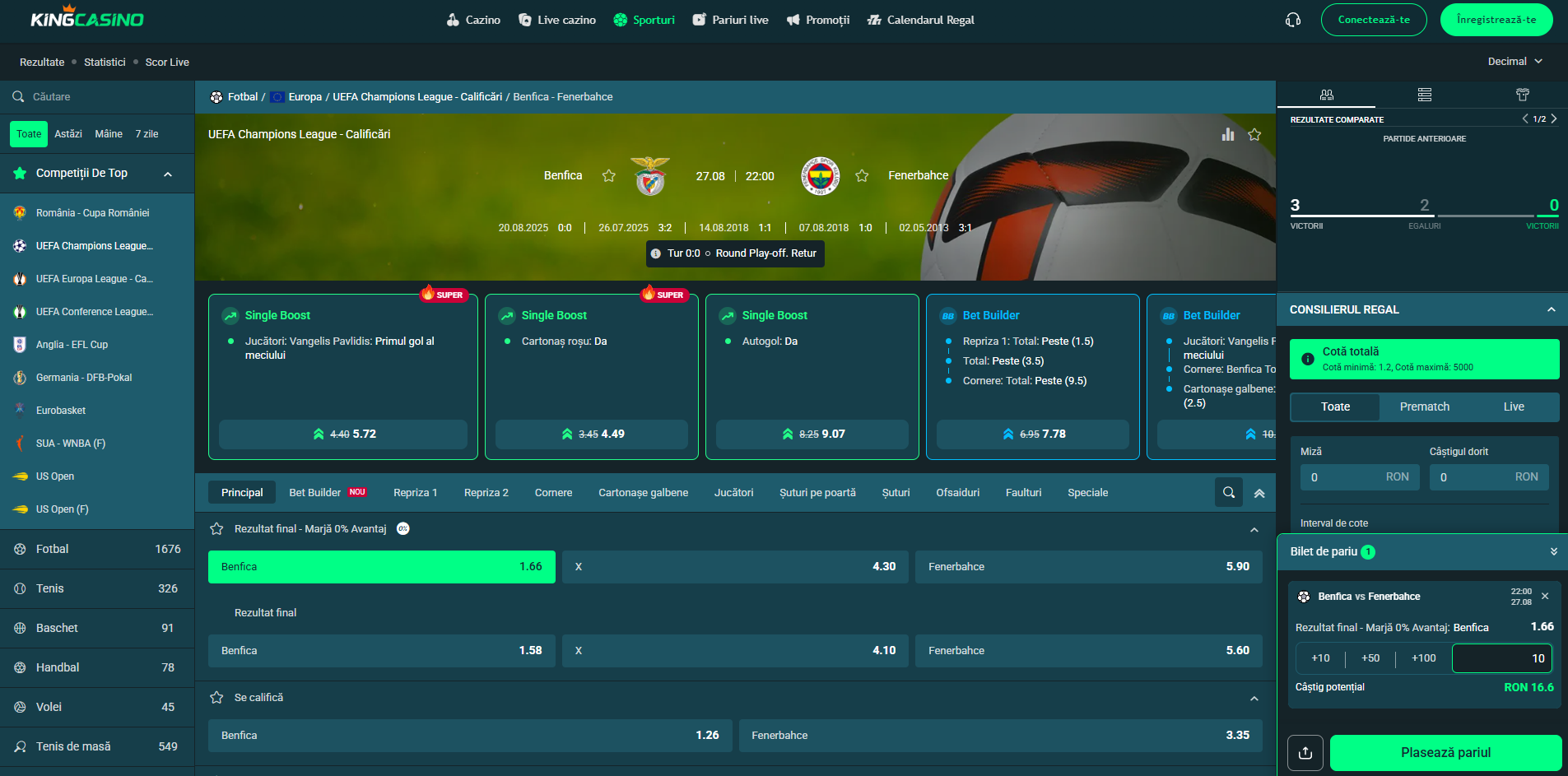Open Volei sport in sidebar

click(x=97, y=707)
